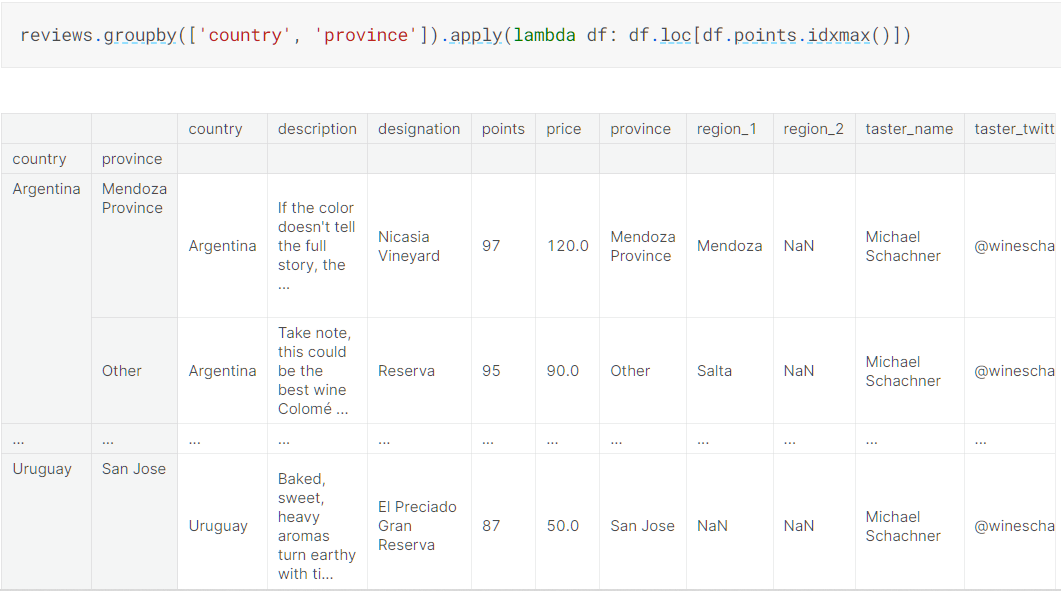Click the 'region_2' column header
This screenshot has width=1061, height=591.
[x=813, y=129]
